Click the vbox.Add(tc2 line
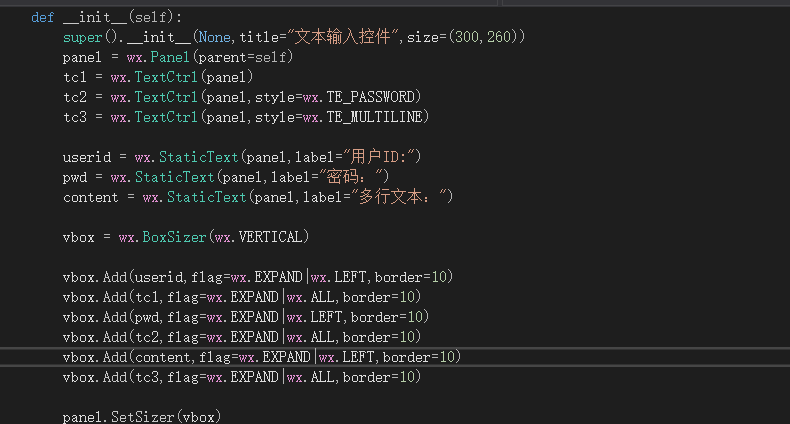 click(242, 337)
